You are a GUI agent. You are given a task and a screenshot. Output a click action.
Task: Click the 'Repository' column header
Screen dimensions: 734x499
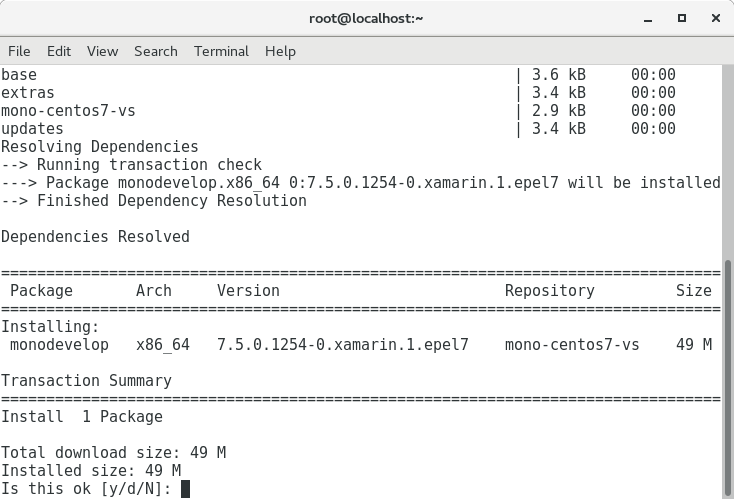click(x=550, y=291)
